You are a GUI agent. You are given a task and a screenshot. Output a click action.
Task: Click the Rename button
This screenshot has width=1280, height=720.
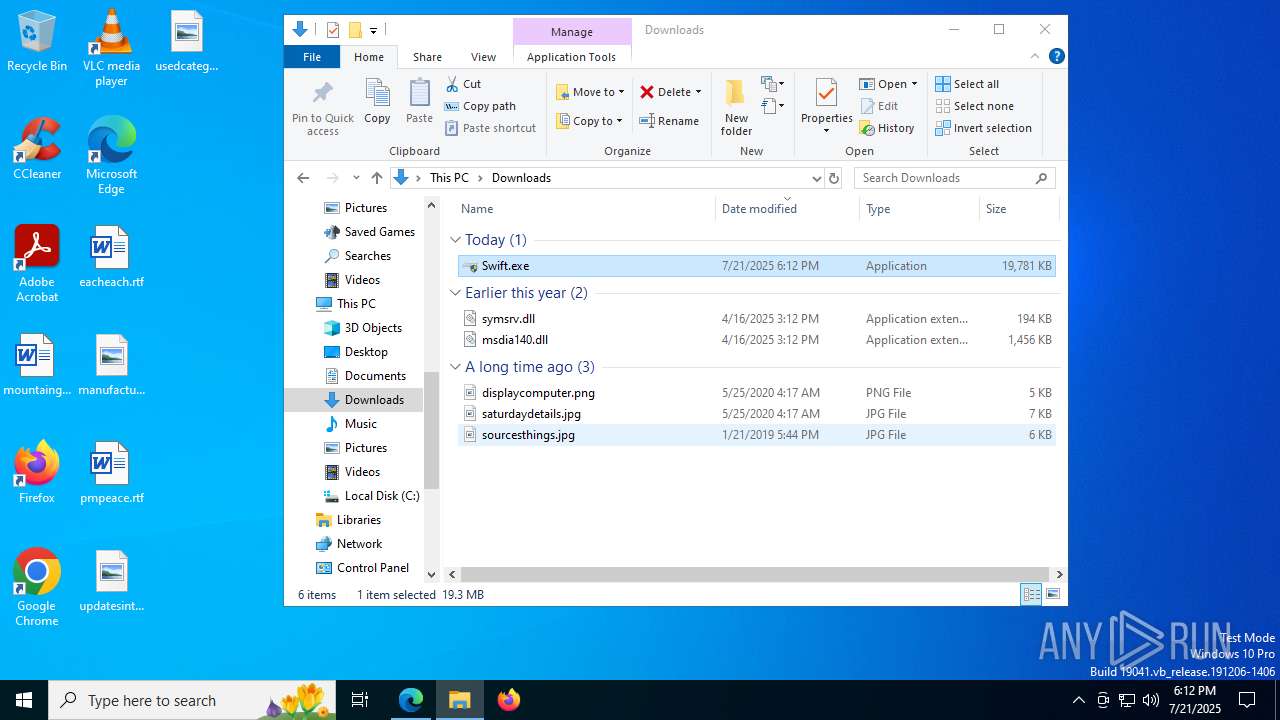(669, 121)
